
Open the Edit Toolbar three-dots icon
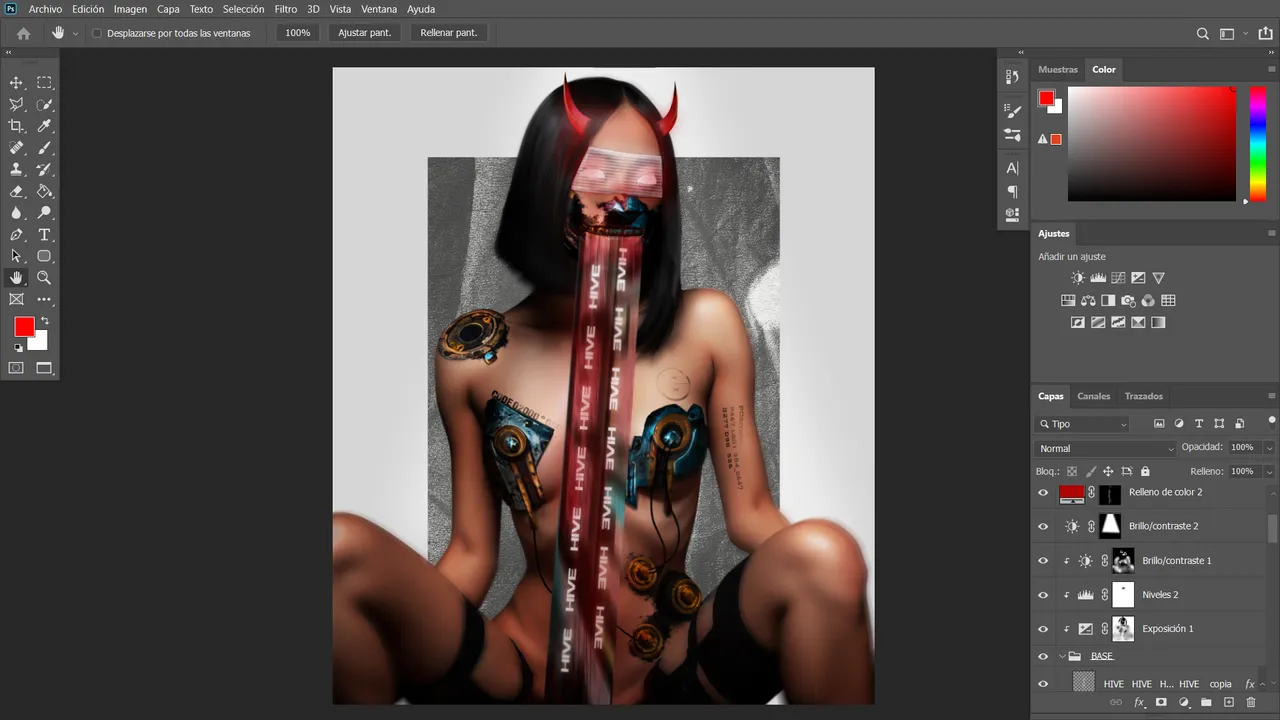[x=44, y=299]
